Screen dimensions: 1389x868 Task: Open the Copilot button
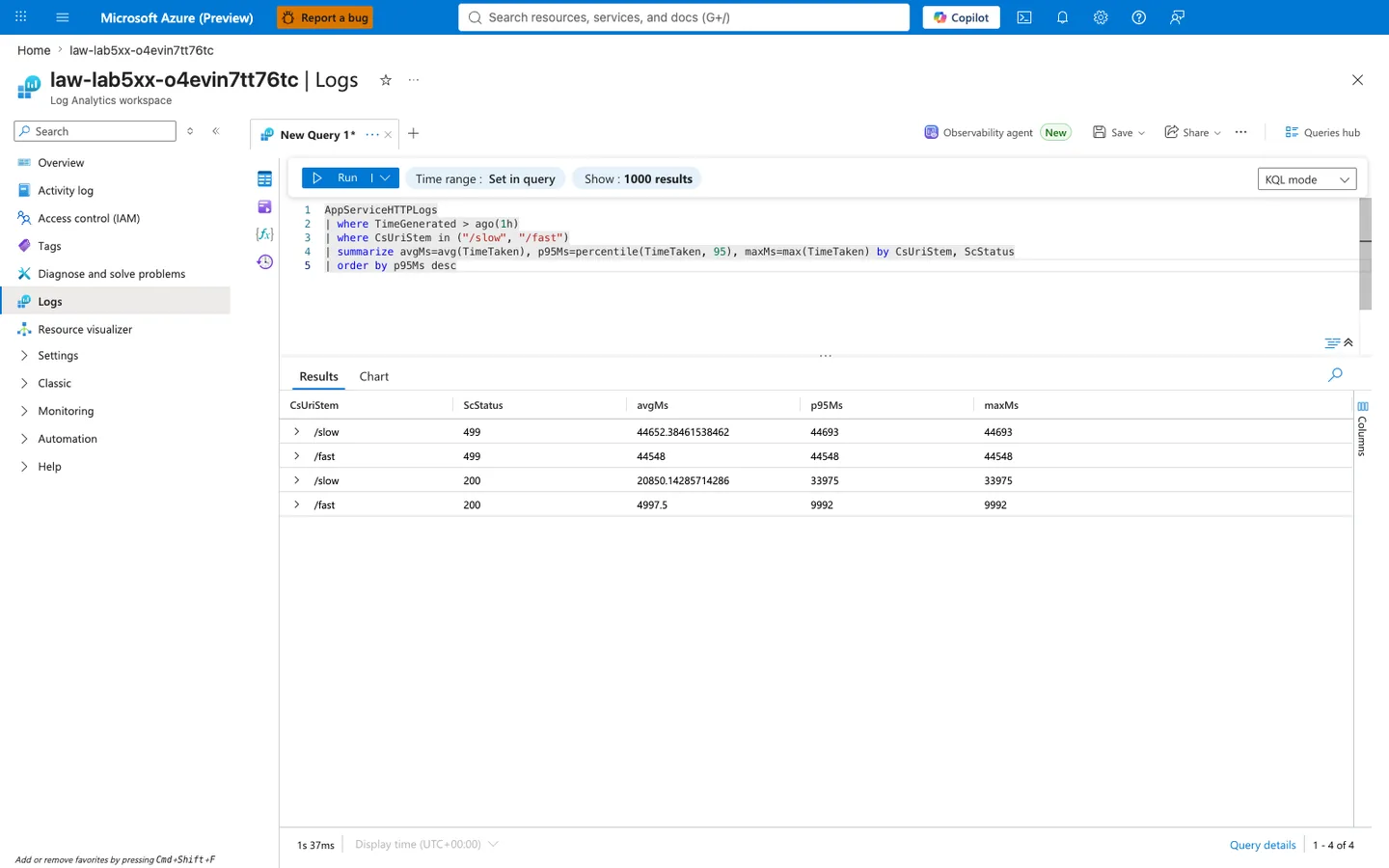962,17
